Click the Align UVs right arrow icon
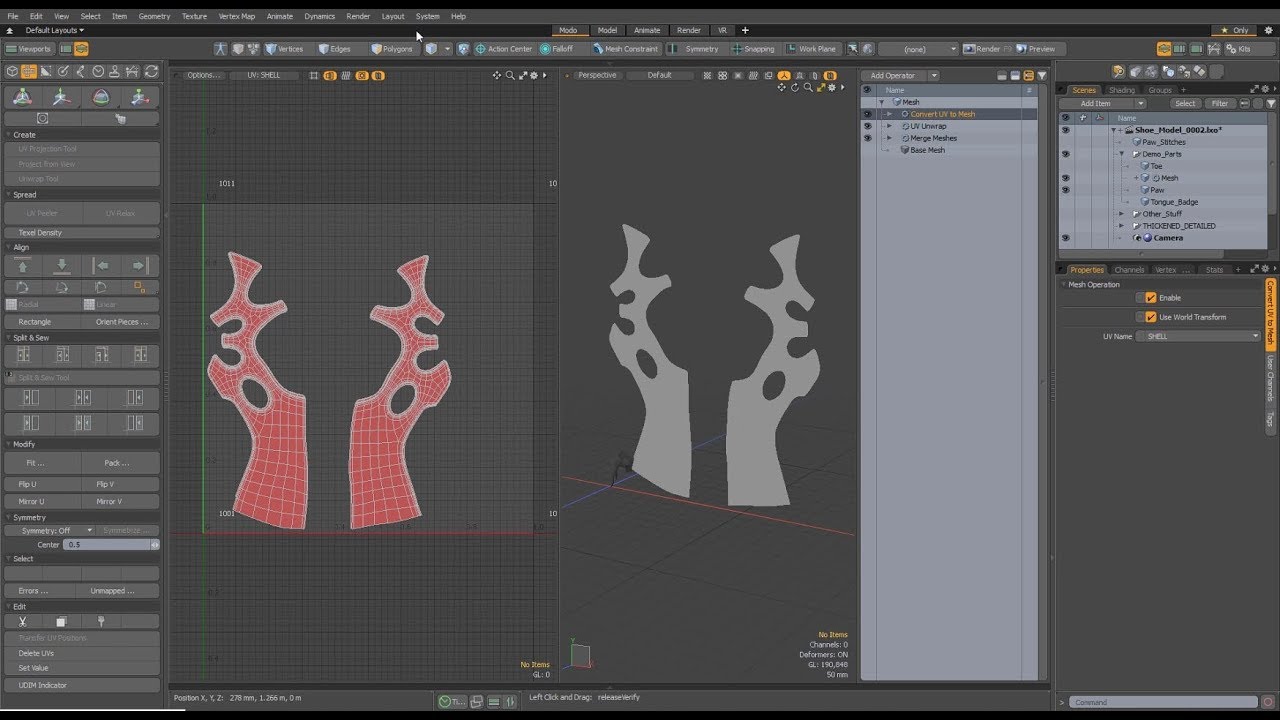1280x720 pixels. (140, 266)
